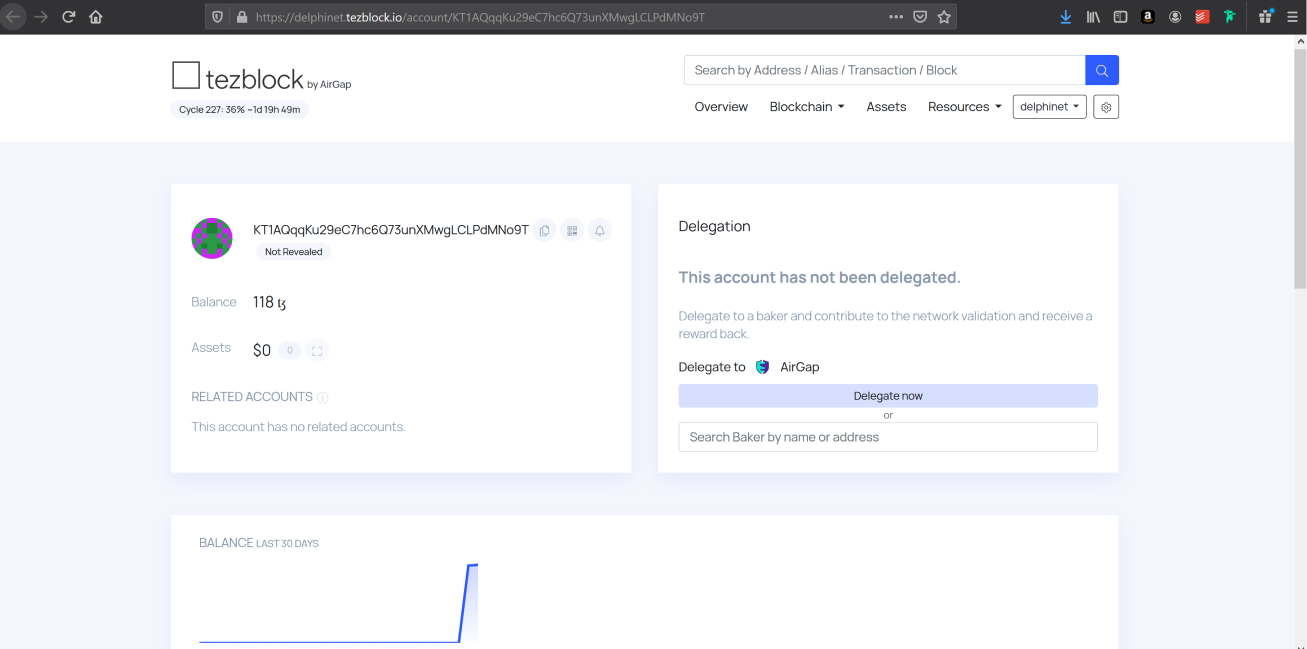
Task: Open What's New gift icon
Action: [x=1265, y=17]
